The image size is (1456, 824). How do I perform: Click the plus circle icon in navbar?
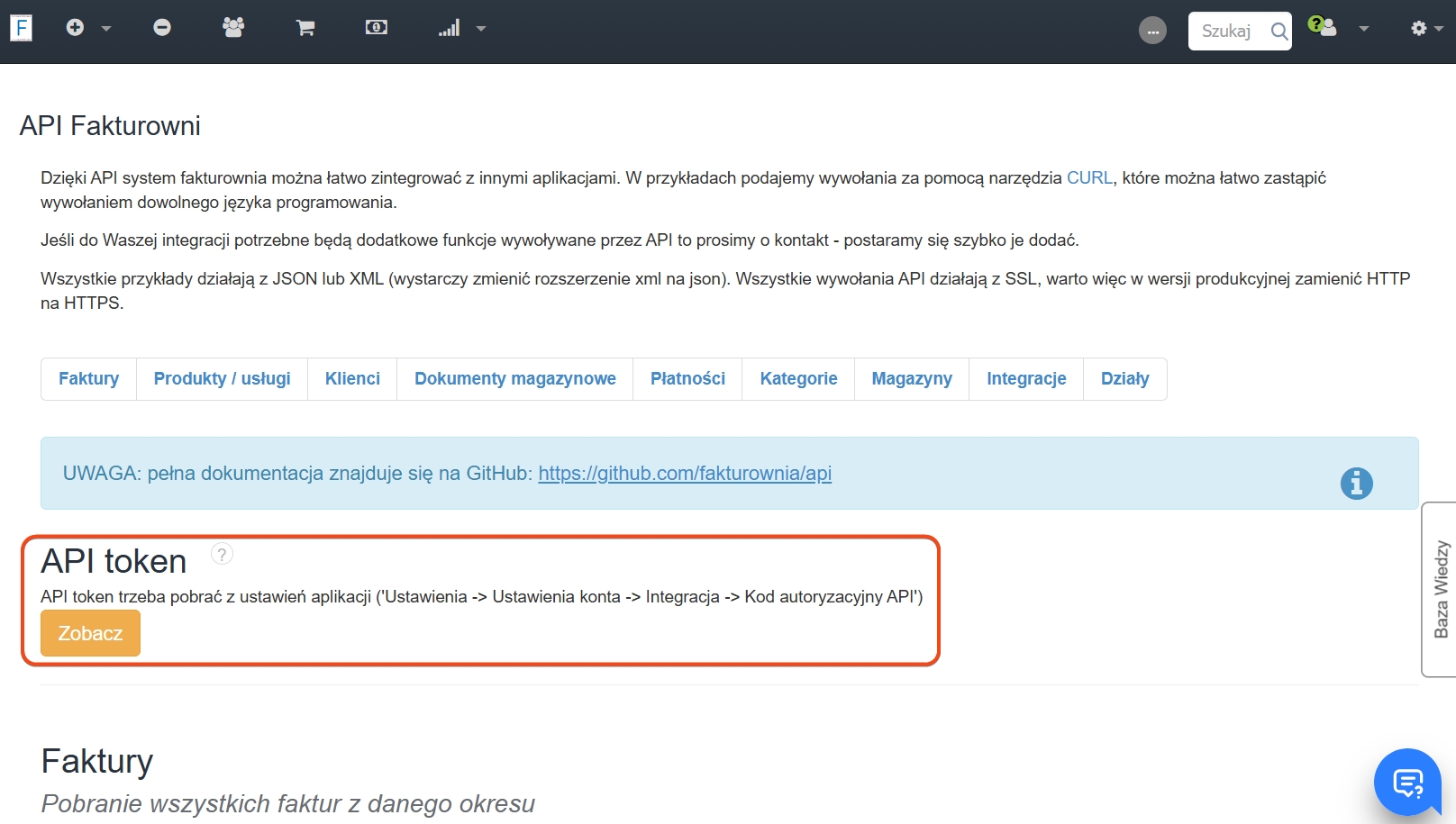click(x=75, y=28)
